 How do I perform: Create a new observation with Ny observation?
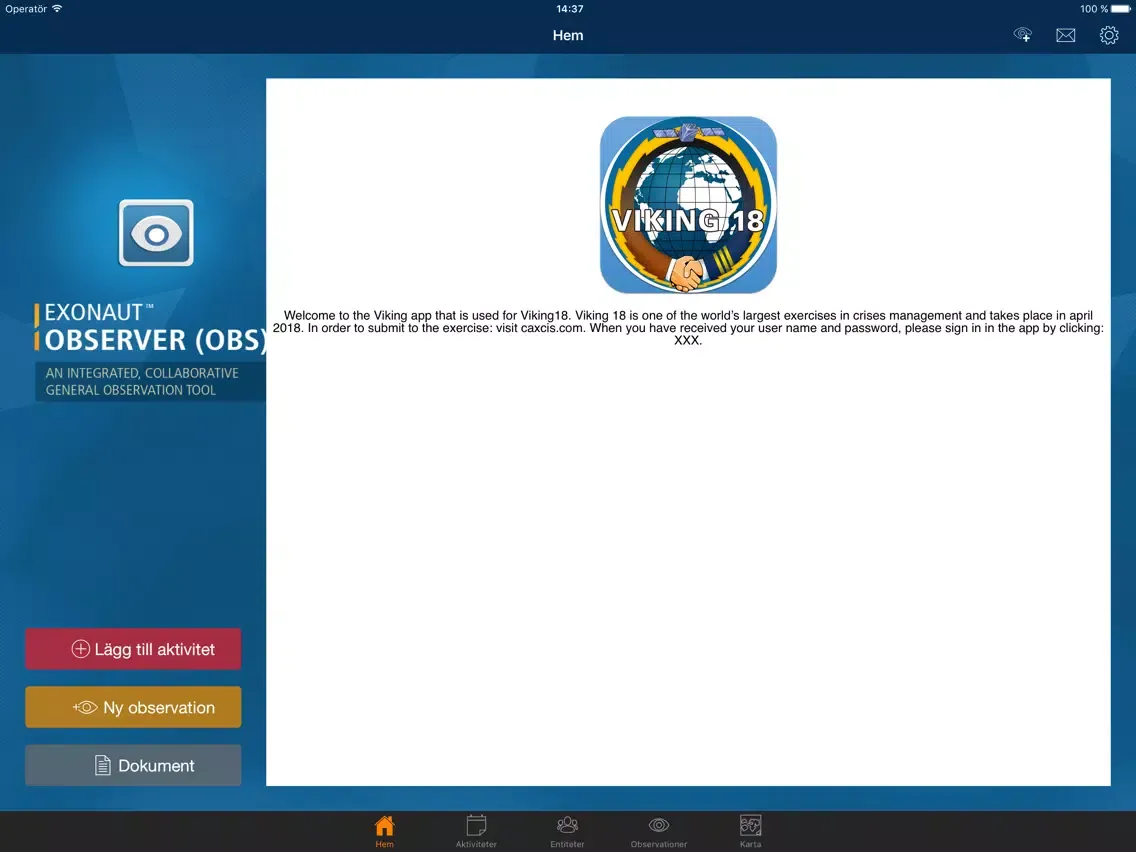[x=133, y=707]
